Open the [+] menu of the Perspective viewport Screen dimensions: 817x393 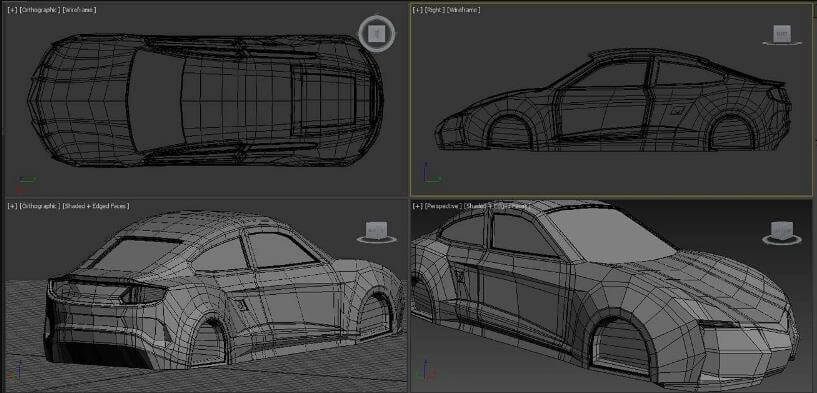[x=417, y=206]
